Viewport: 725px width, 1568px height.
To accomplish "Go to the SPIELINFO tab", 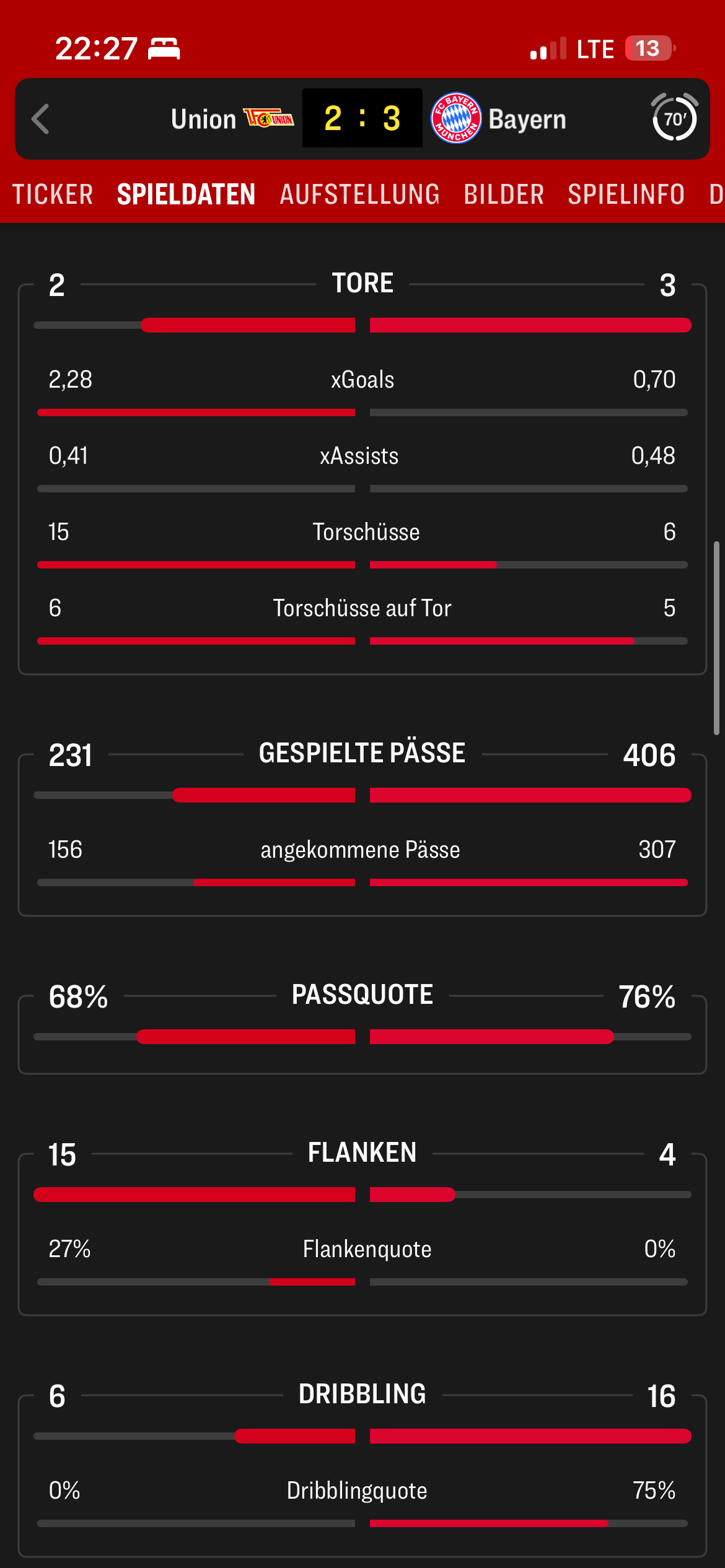I will point(626,194).
